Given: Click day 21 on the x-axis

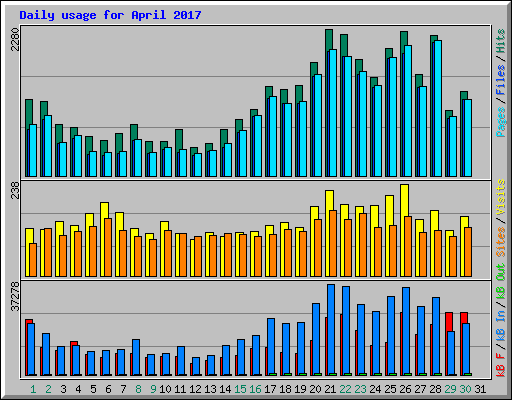Looking at the screenshot, I should pos(330,389).
